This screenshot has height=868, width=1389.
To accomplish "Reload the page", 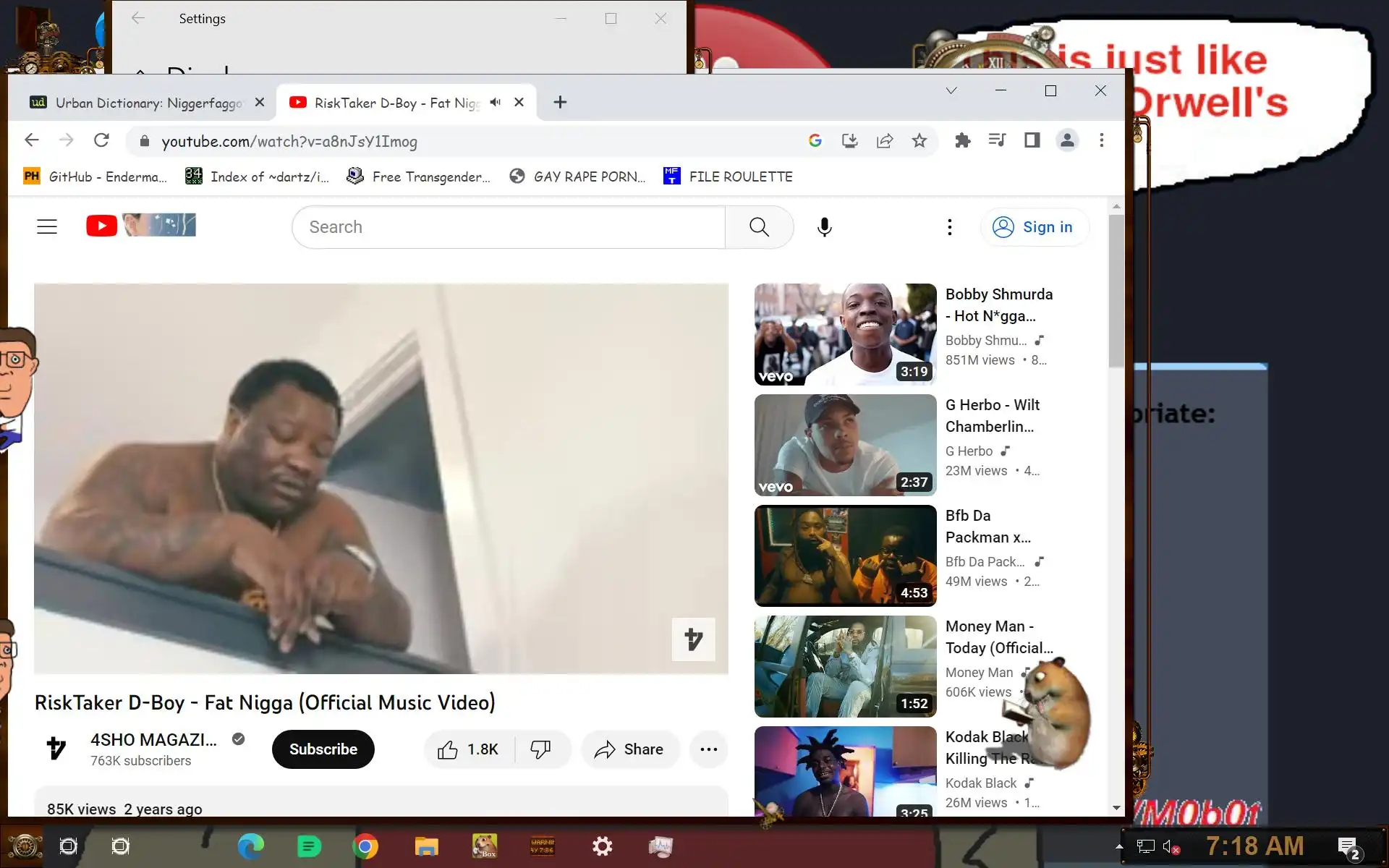I will [101, 140].
